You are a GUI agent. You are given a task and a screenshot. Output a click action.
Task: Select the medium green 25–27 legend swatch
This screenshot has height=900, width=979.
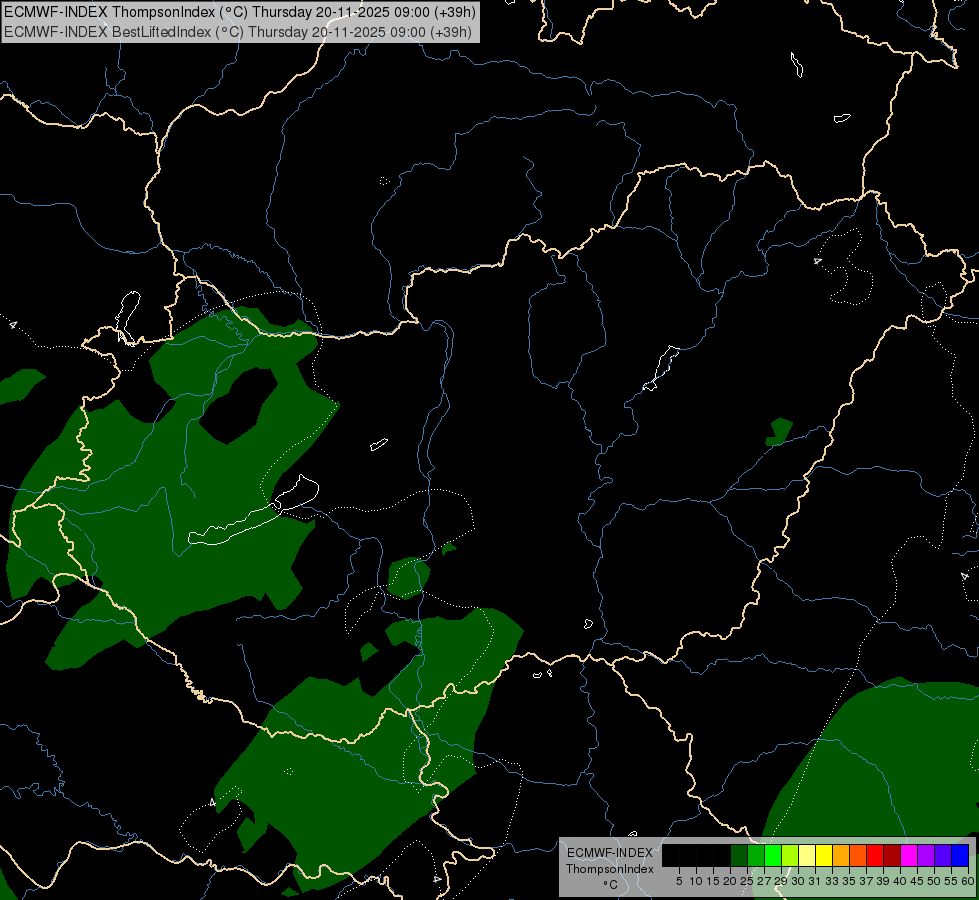[x=755, y=856]
